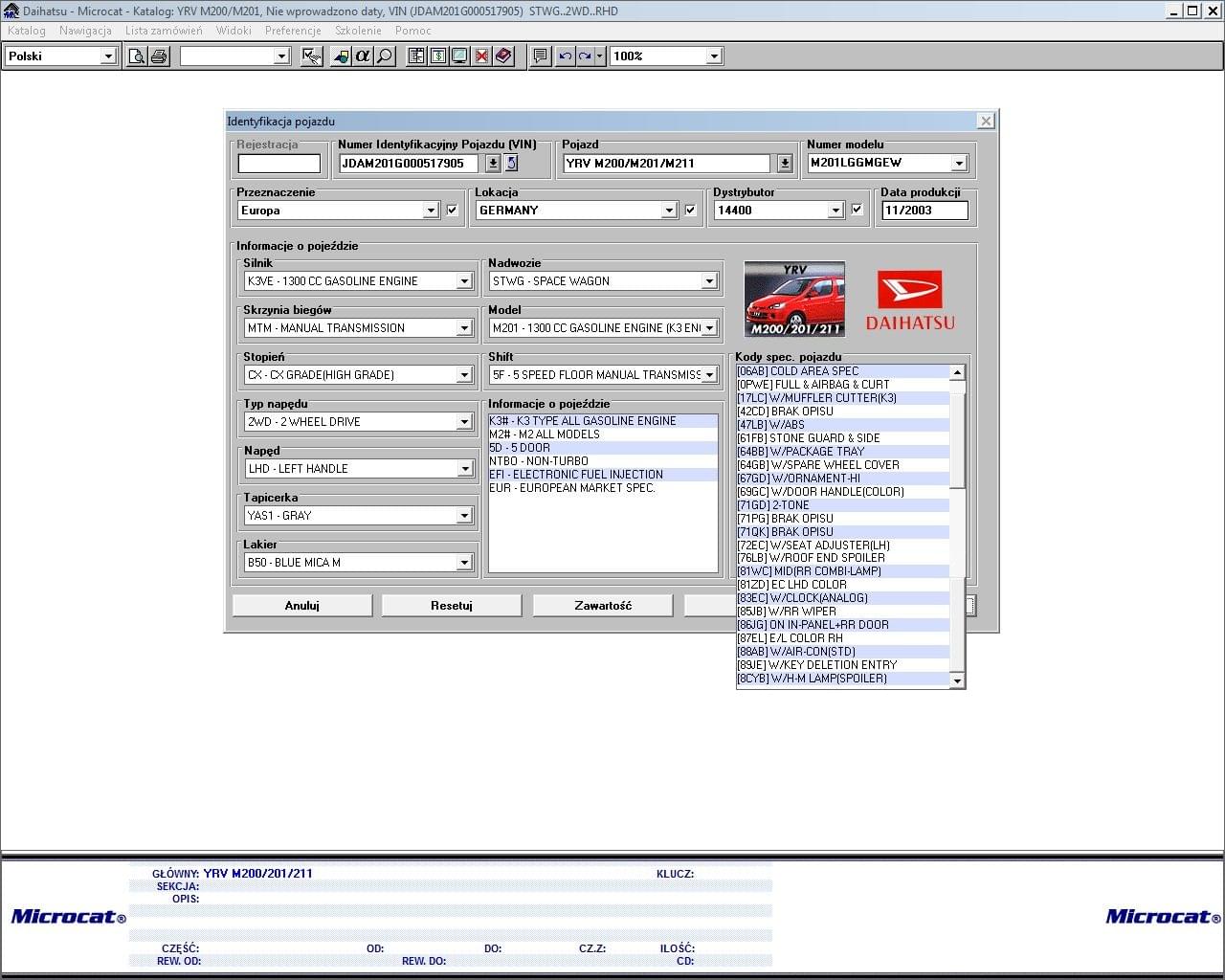Click the shapes icon beside alpha icon
The width and height of the screenshot is (1225, 980).
(341, 56)
